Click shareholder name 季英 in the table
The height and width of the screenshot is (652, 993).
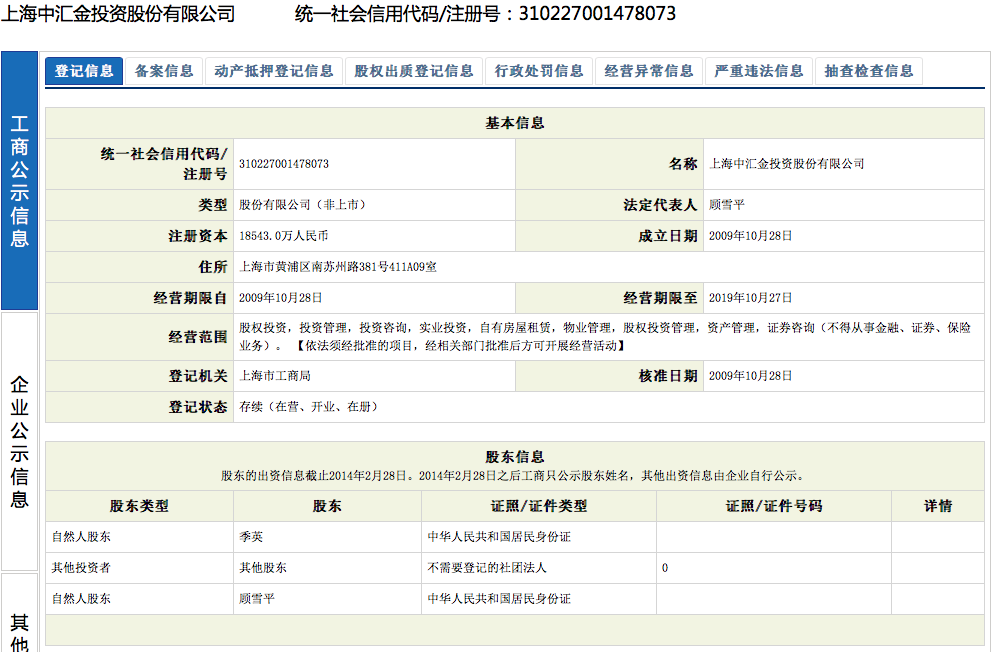[x=251, y=537]
